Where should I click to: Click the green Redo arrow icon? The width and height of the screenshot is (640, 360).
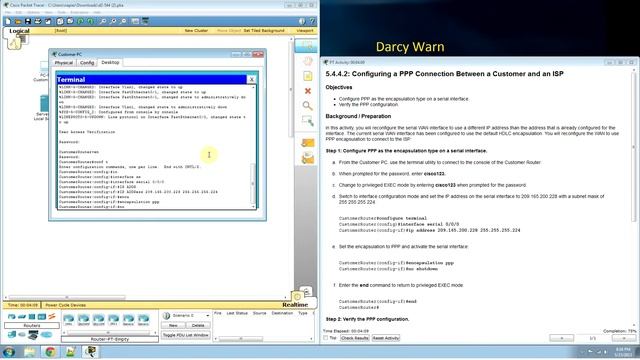(x=90, y=21)
